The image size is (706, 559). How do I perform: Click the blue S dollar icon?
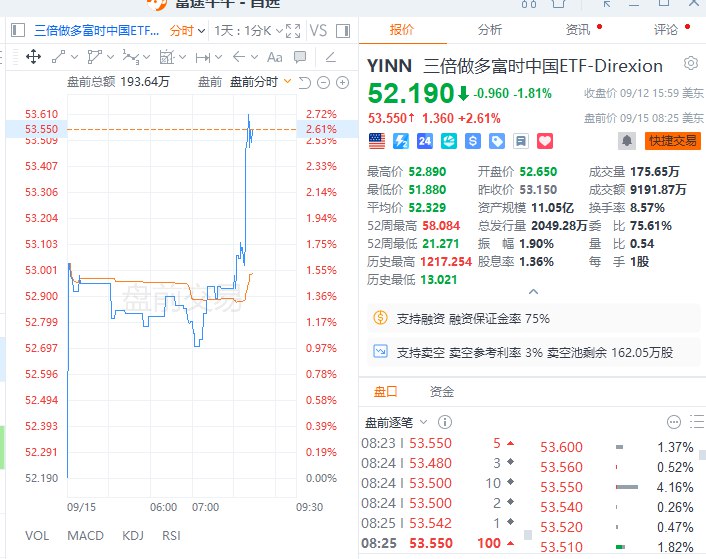(473, 141)
